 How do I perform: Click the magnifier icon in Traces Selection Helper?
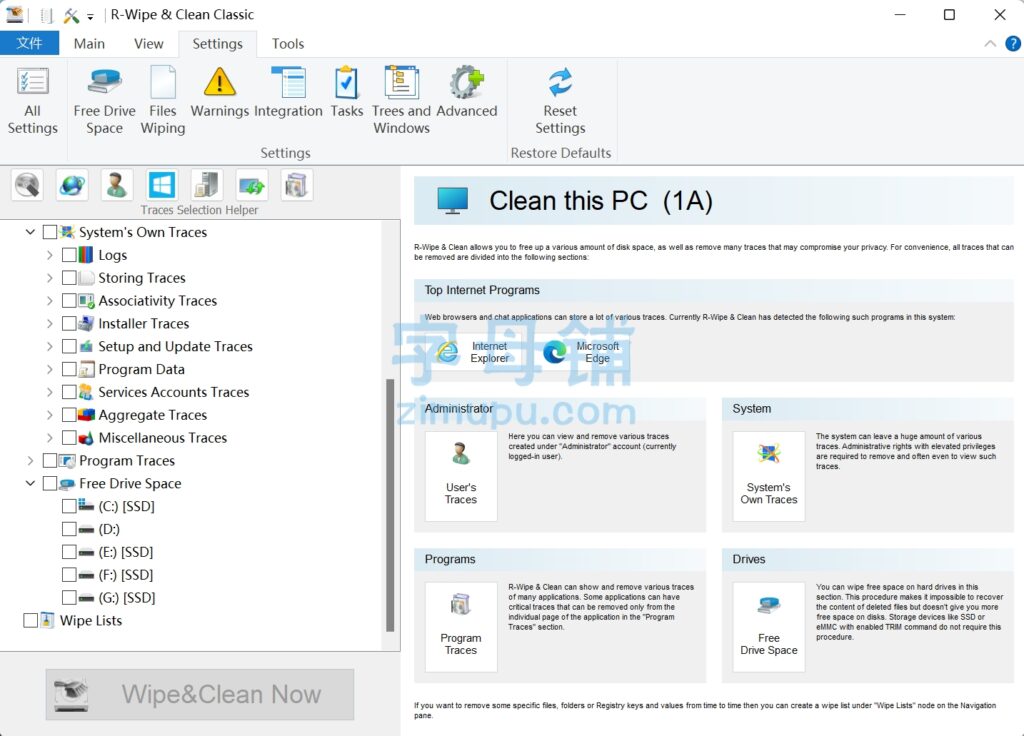click(27, 185)
